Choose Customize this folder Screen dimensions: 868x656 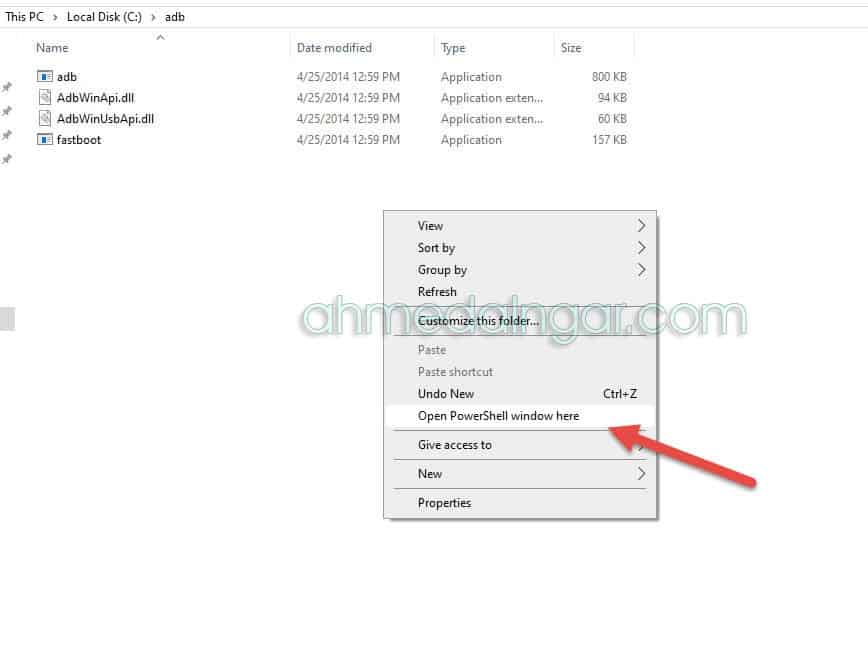click(520, 321)
